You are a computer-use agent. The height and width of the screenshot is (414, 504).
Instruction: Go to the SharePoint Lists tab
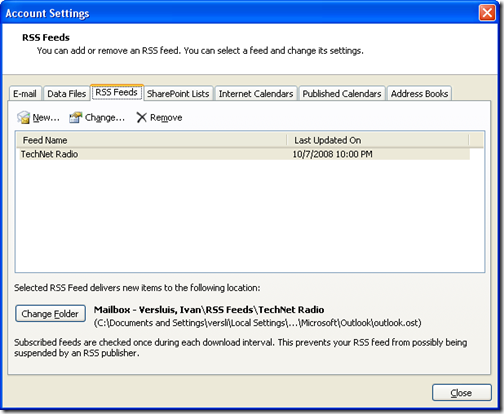178,94
